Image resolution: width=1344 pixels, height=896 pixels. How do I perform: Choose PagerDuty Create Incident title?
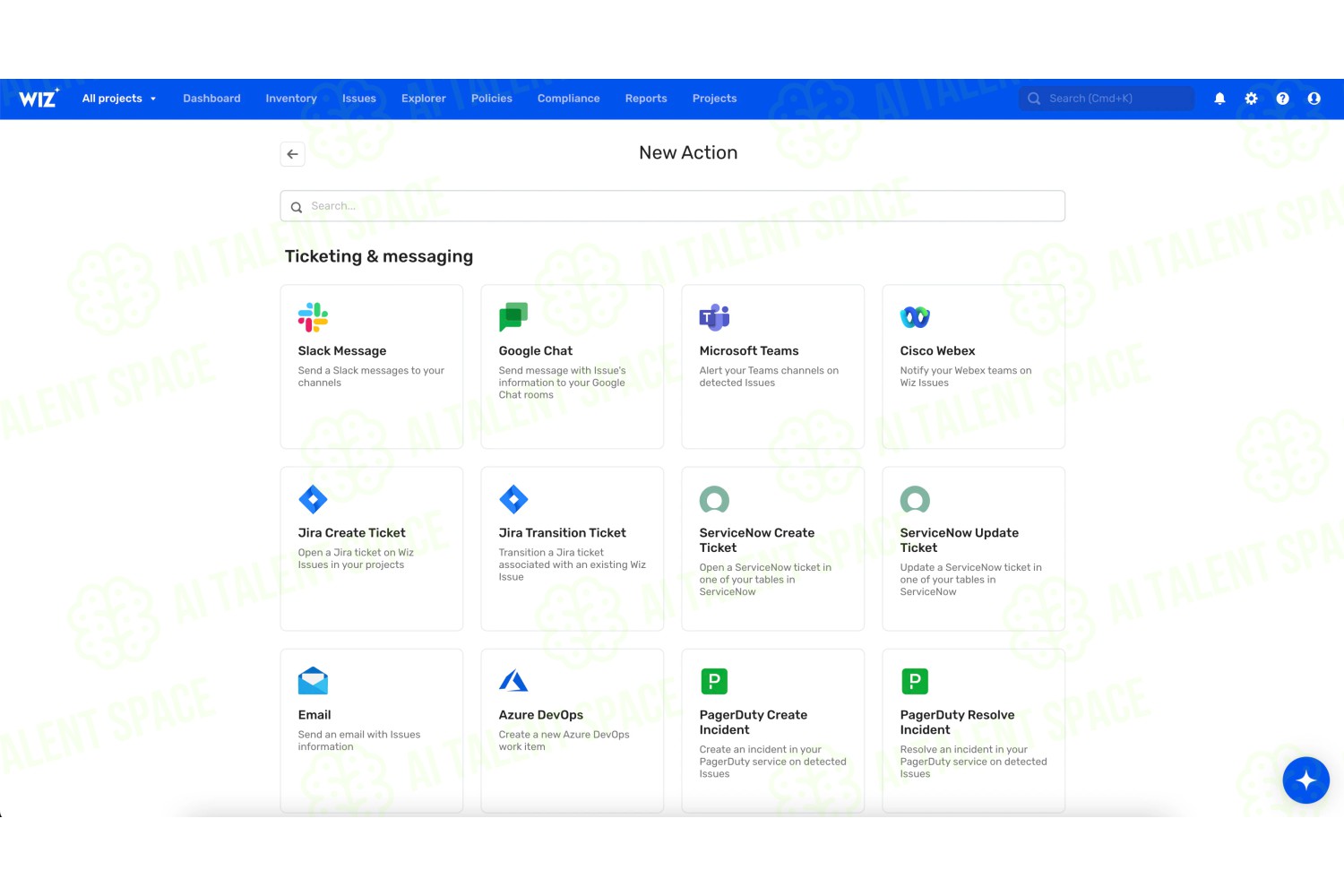[x=754, y=722]
